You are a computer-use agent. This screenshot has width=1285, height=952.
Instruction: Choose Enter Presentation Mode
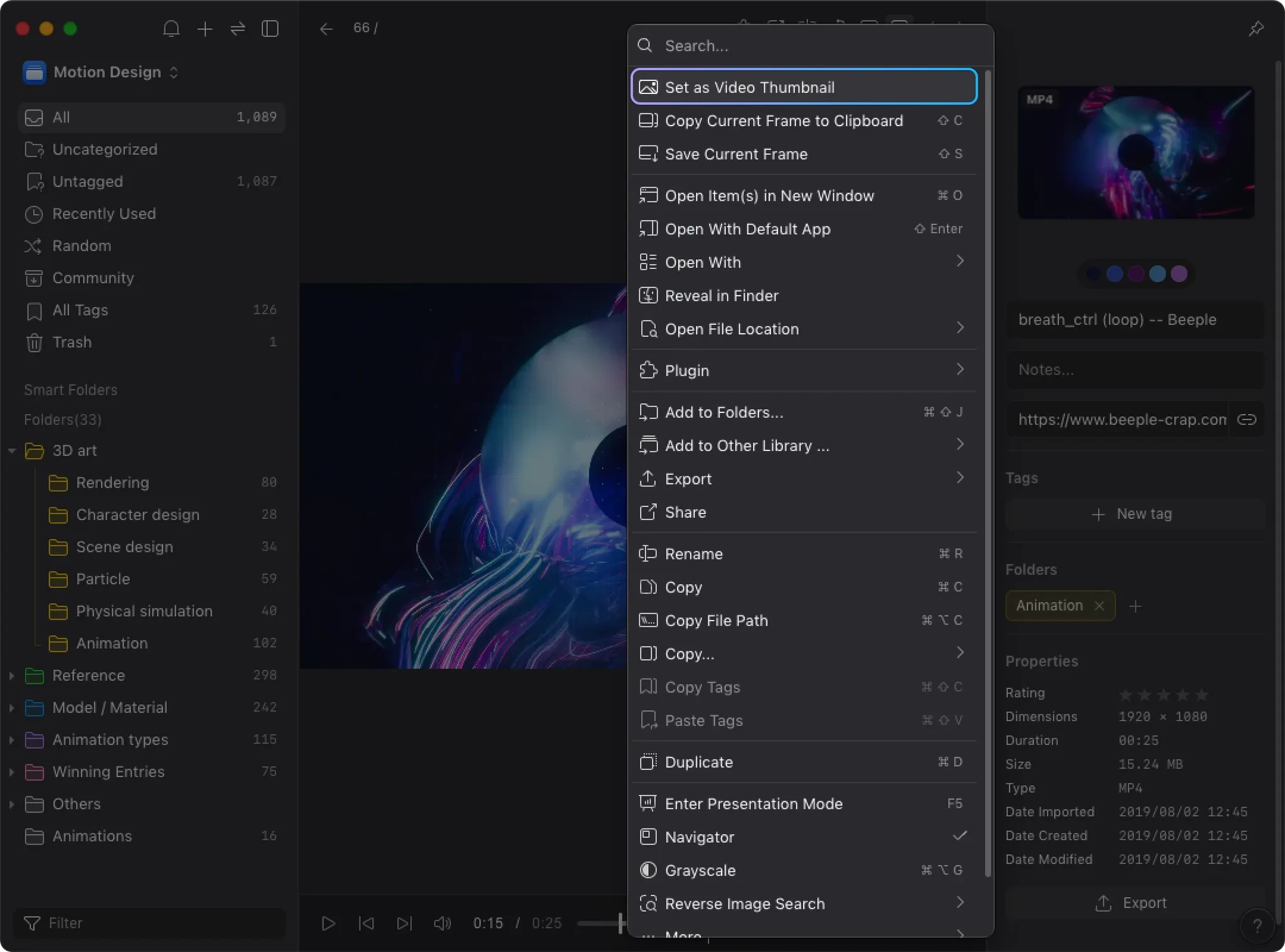pyautogui.click(x=804, y=803)
